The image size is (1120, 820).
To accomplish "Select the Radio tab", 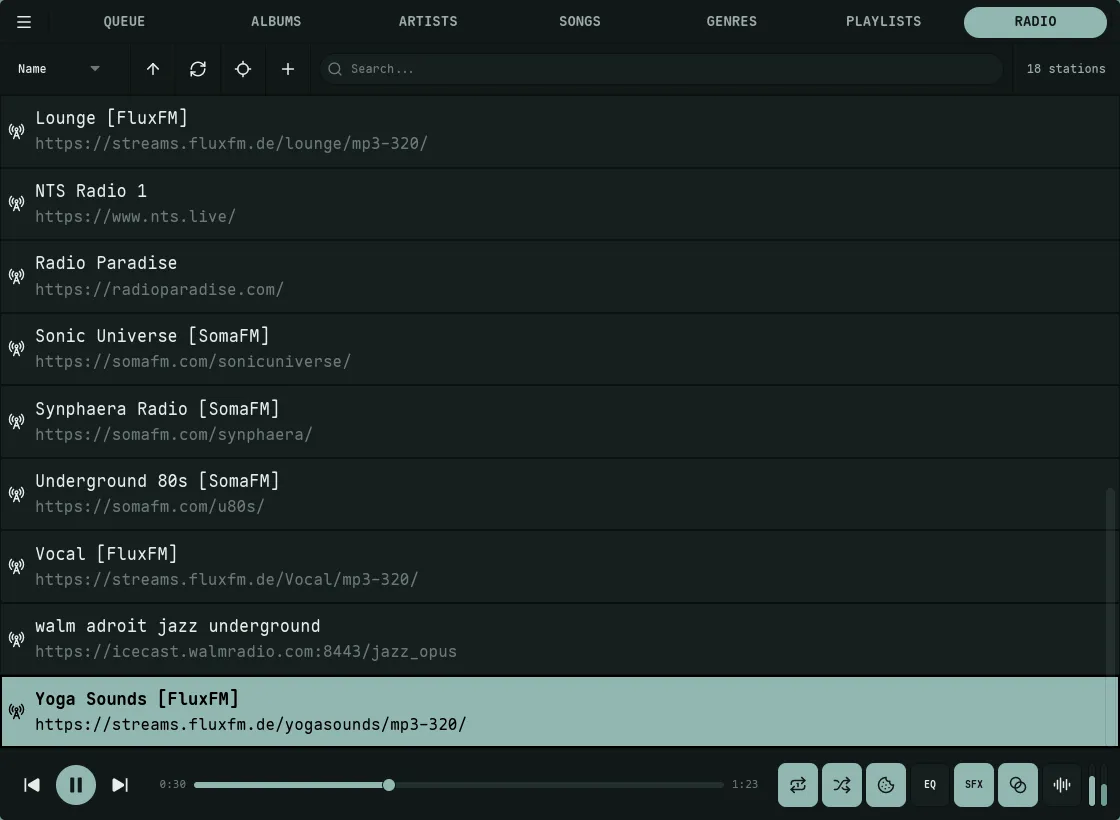I will 1035,22.
